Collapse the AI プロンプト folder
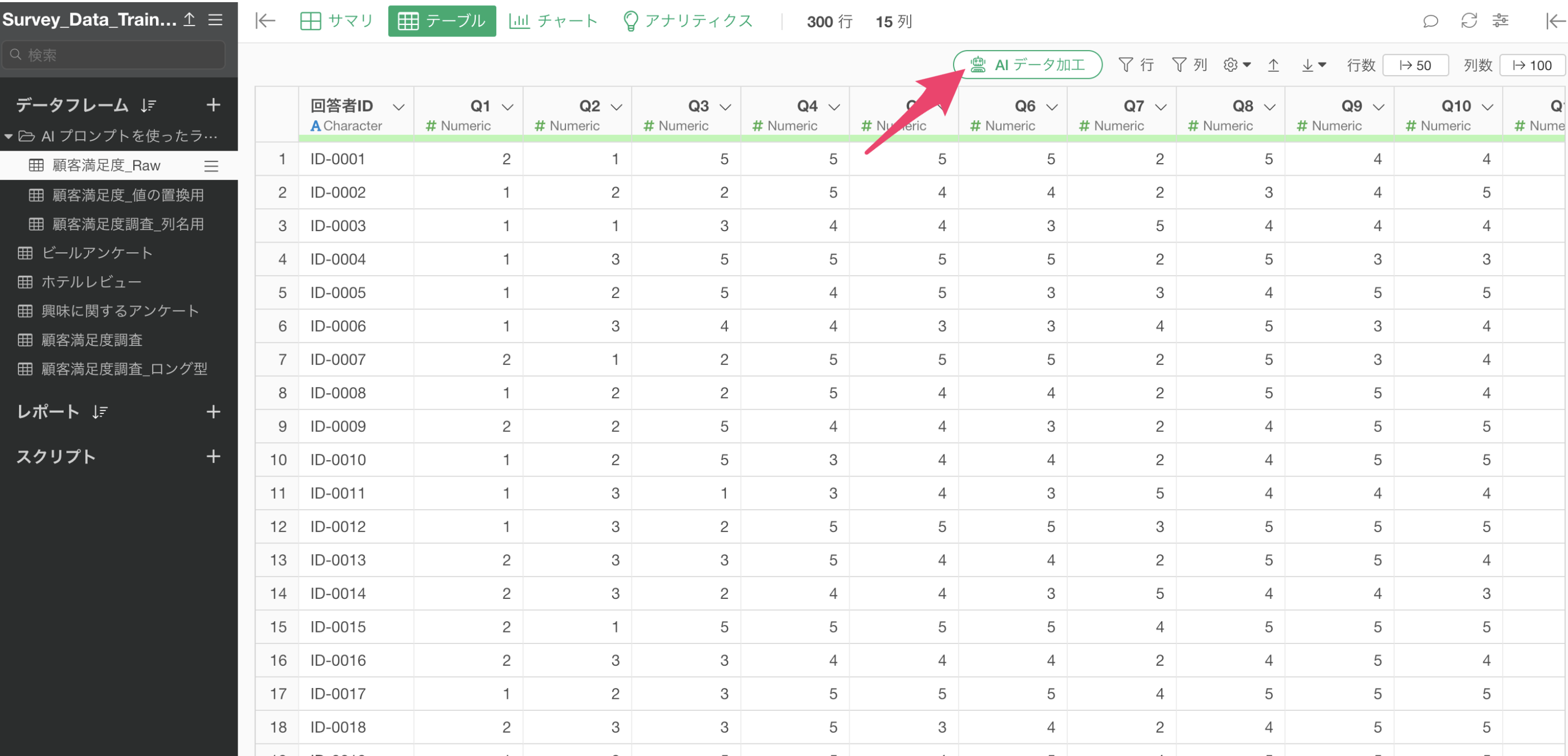The image size is (1568, 756). coord(9,137)
